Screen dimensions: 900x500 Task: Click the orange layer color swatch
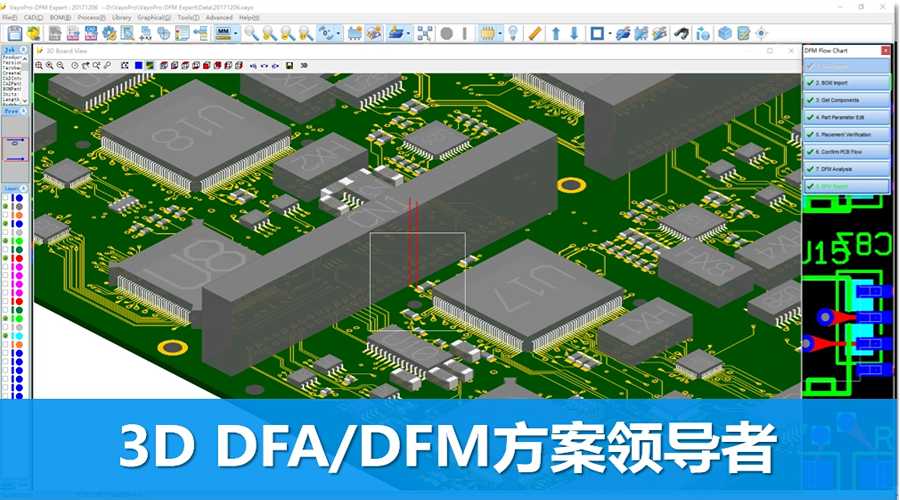point(19,215)
